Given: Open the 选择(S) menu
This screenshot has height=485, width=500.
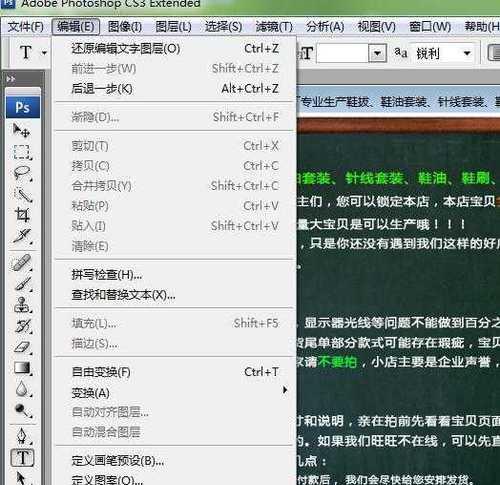Looking at the screenshot, I should tap(223, 27).
